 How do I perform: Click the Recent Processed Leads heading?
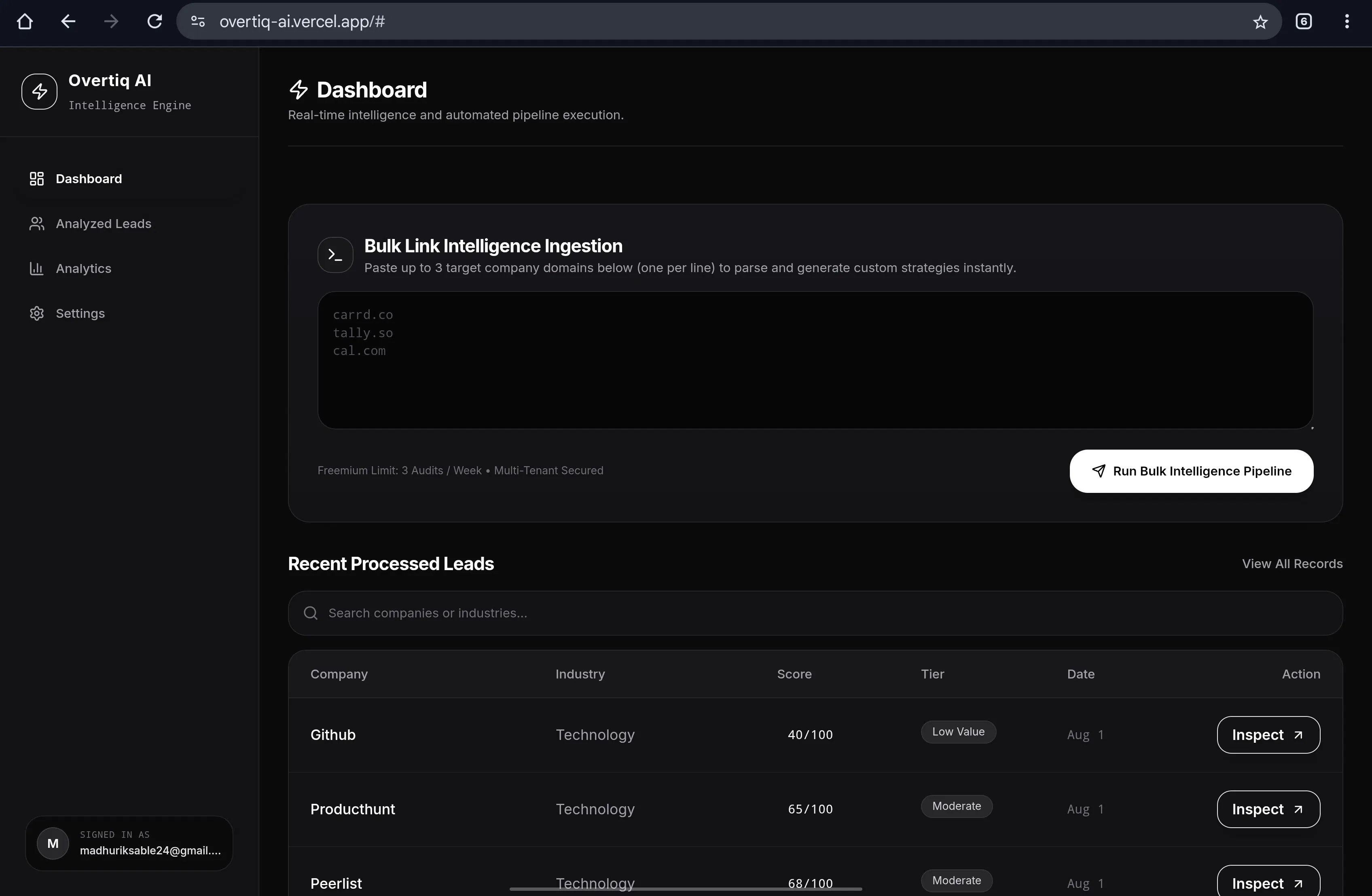point(391,564)
